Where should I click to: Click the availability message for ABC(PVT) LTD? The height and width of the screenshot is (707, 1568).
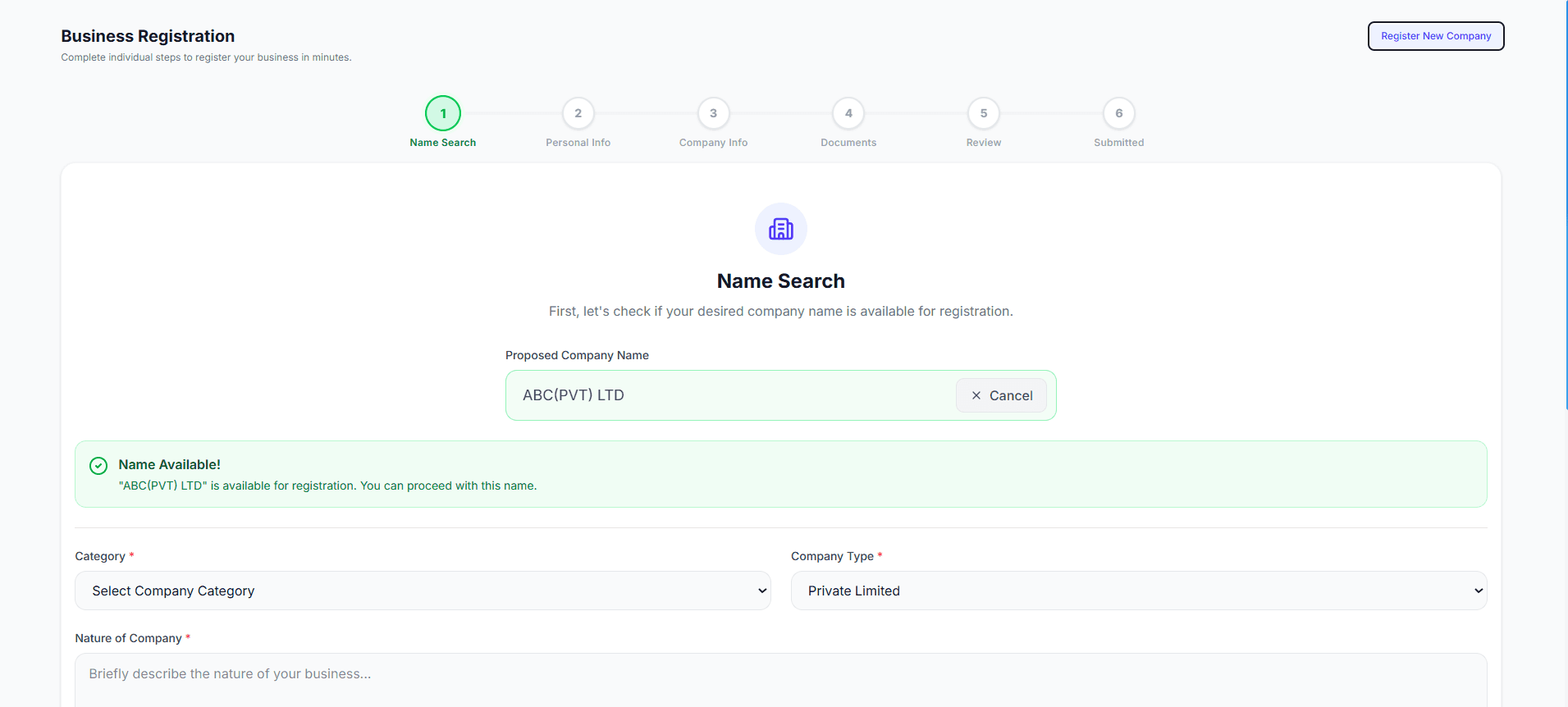pos(328,486)
